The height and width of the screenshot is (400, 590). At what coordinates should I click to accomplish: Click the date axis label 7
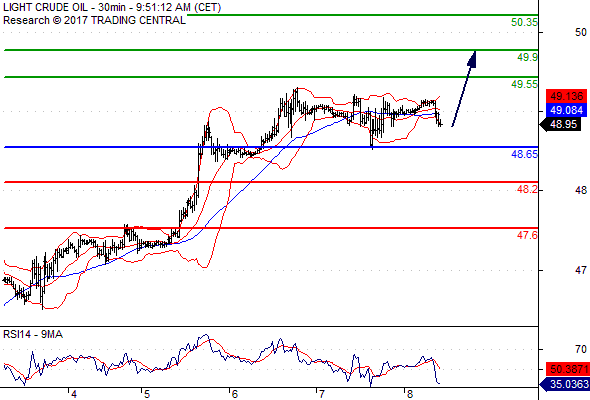322,394
